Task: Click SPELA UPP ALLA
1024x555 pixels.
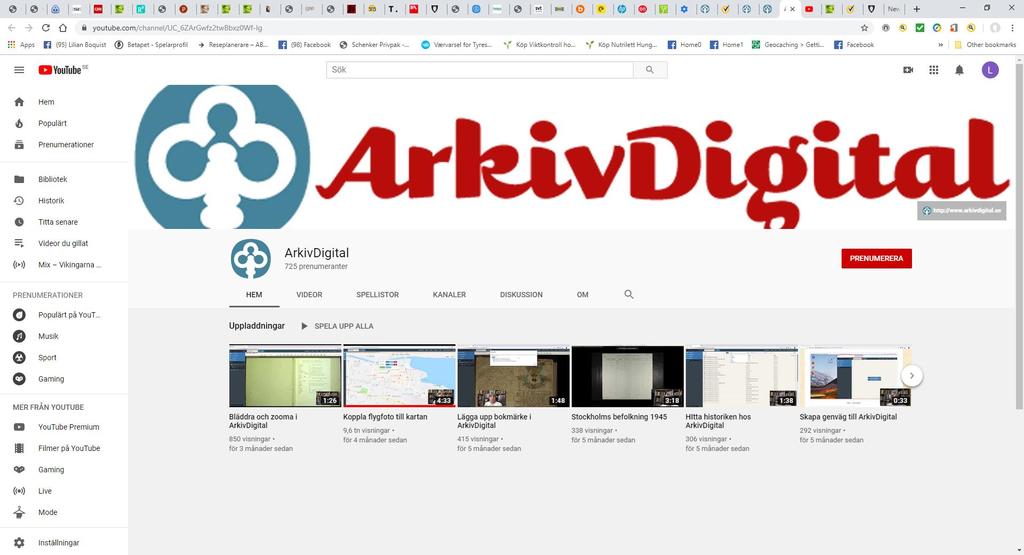Action: 337,326
